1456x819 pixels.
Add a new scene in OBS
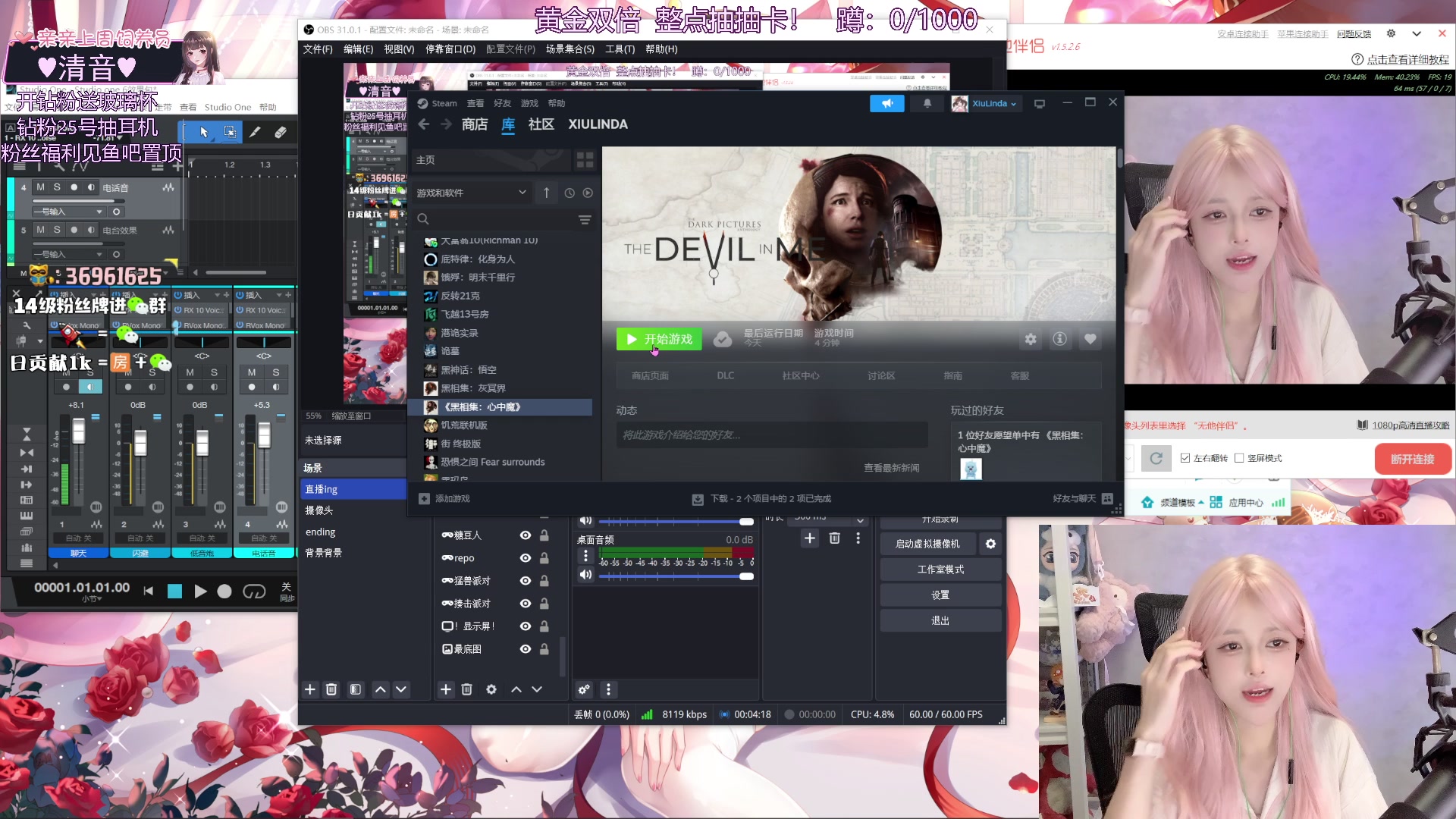point(309,689)
